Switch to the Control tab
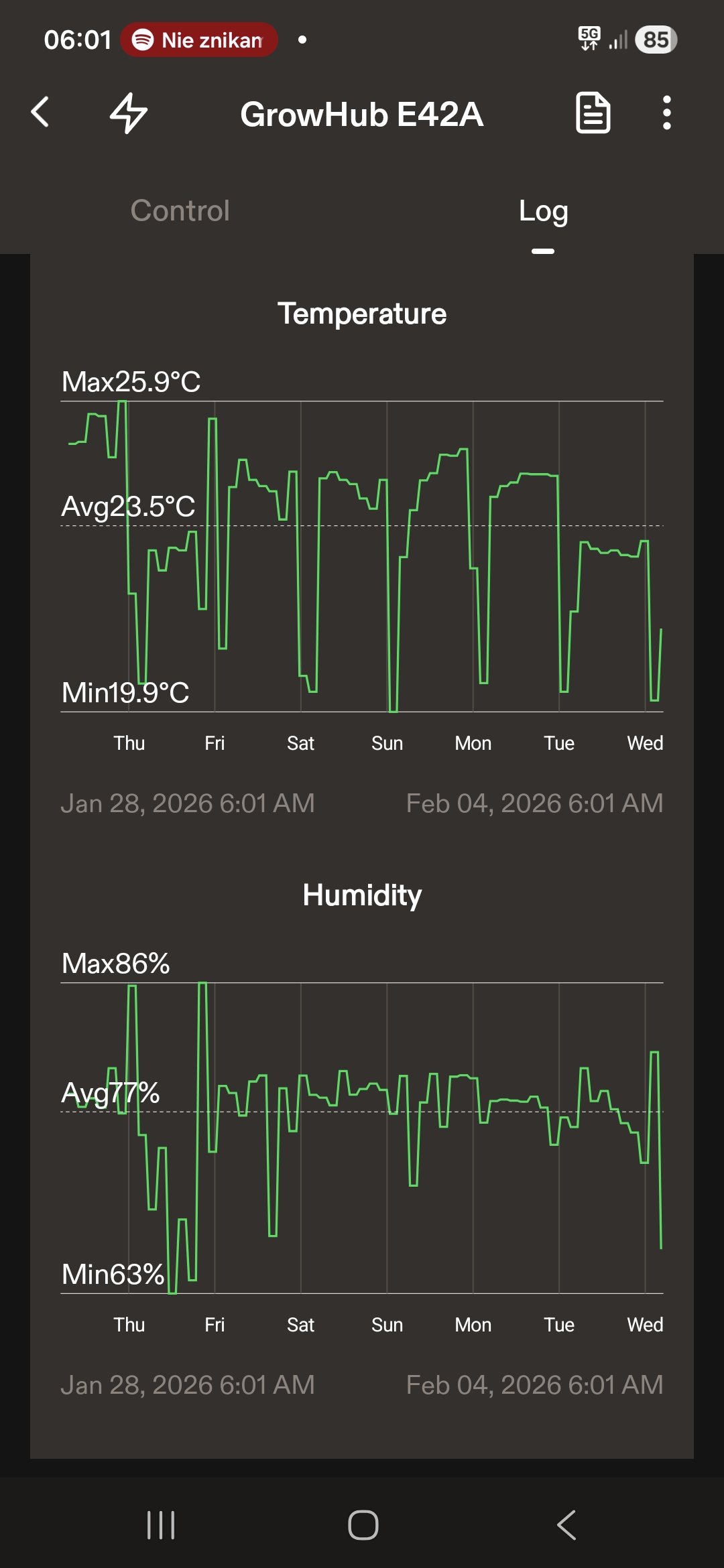Viewport: 724px width, 1568px height. tap(180, 210)
